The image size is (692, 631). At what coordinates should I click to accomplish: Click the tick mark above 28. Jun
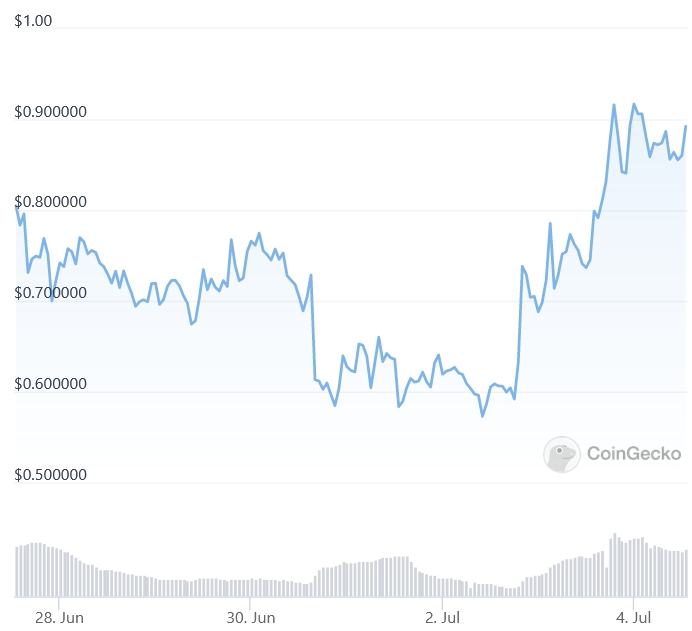(x=59, y=603)
